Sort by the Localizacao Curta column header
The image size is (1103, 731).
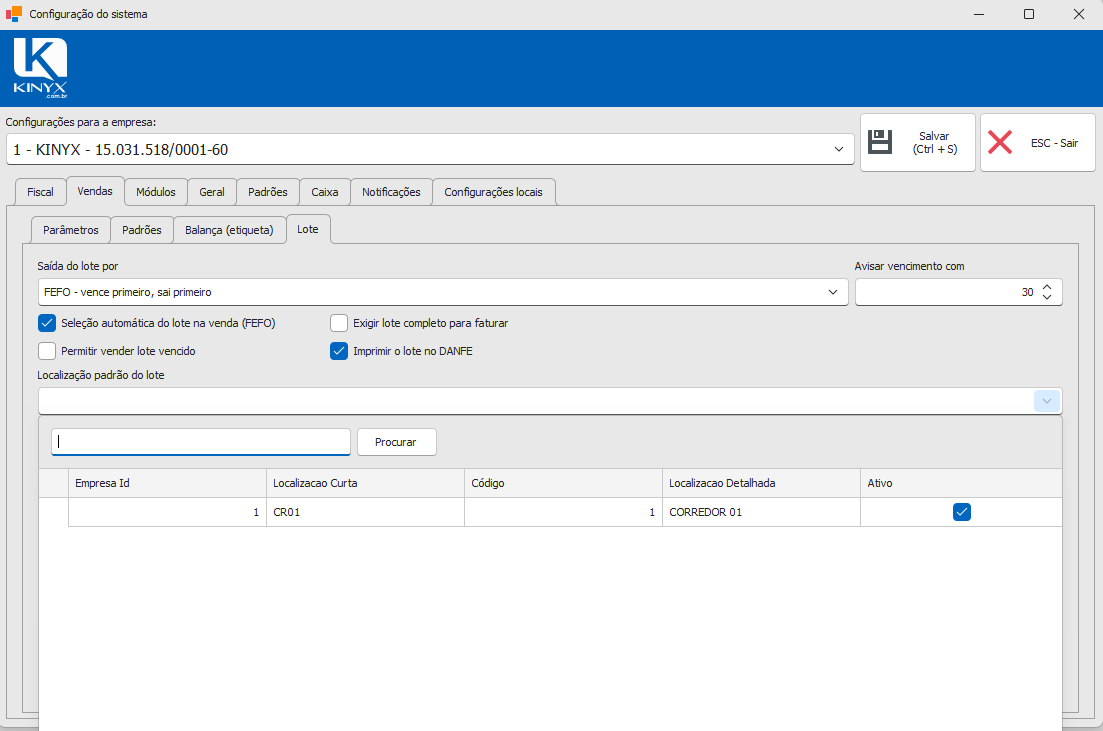click(365, 483)
